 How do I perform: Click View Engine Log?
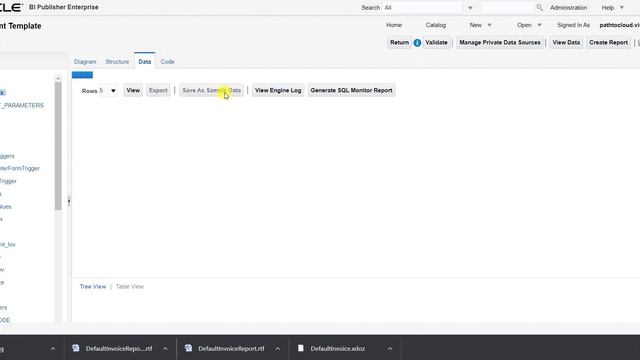(278, 91)
